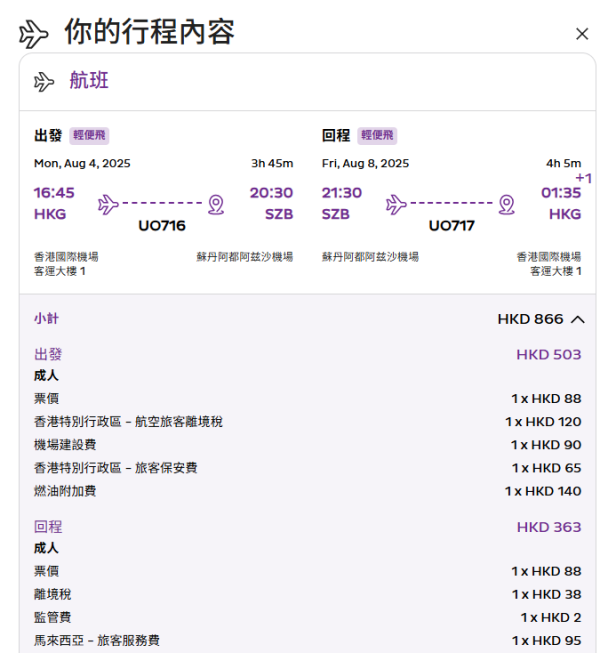600x661 pixels.
Task: Click the 1 x HKD 65 security charge amount
Action: pos(546,468)
